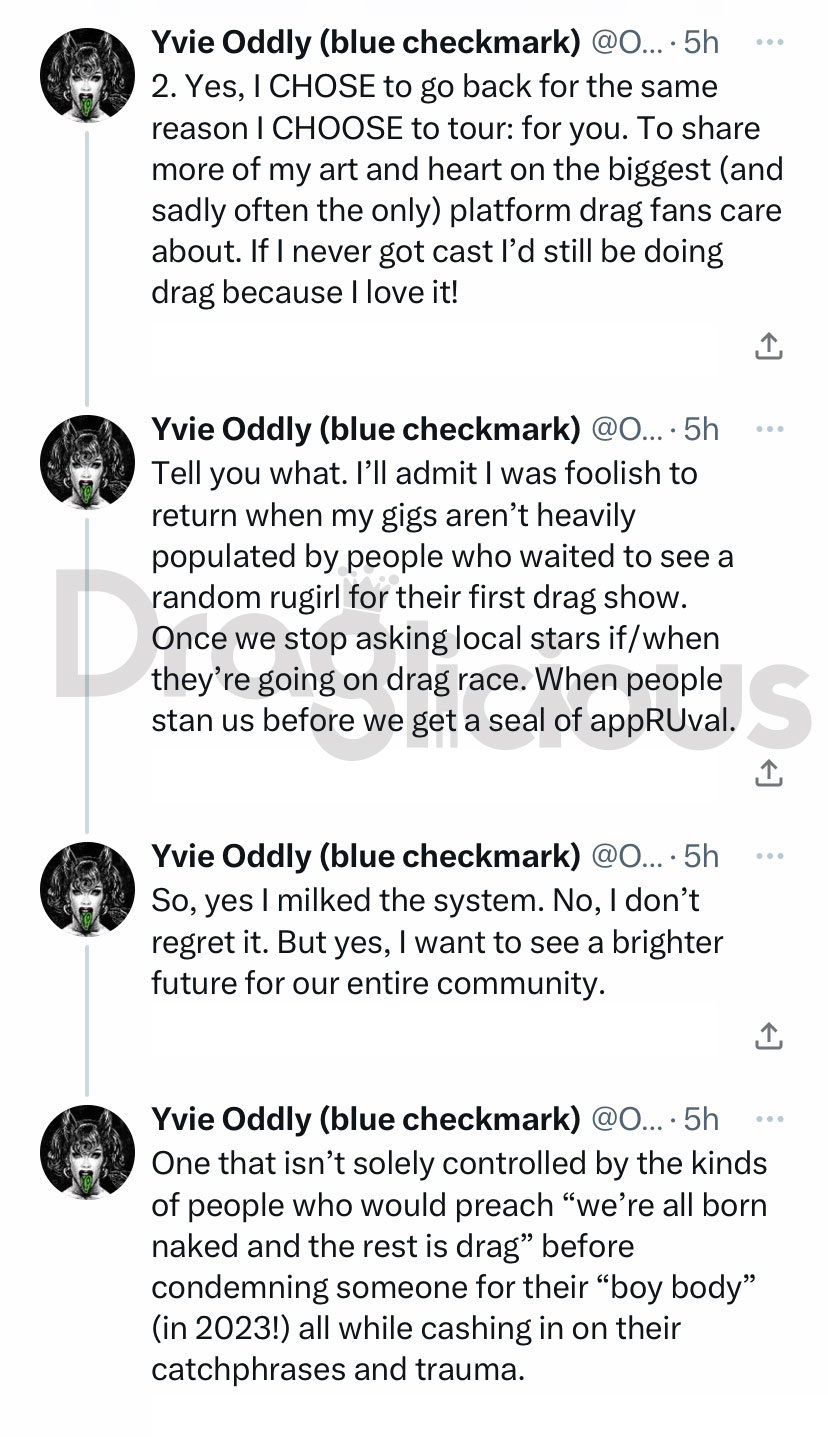Open the avatar on the 'One that isn't solely' tweet
The height and width of the screenshot is (1437, 828).
pos(87,1153)
